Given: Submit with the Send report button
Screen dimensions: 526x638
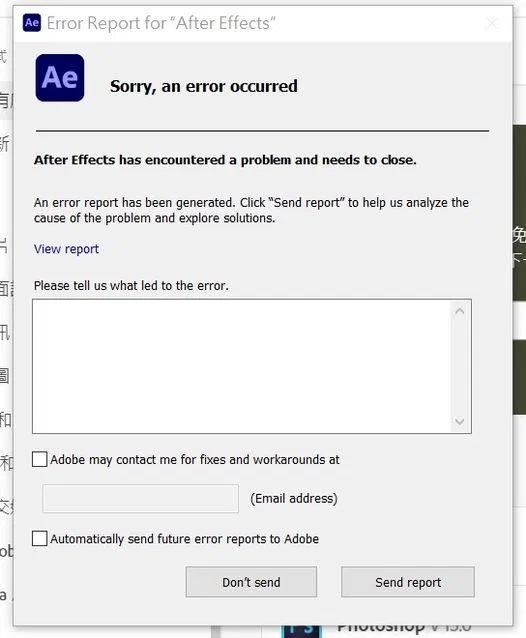Looking at the screenshot, I should [408, 582].
